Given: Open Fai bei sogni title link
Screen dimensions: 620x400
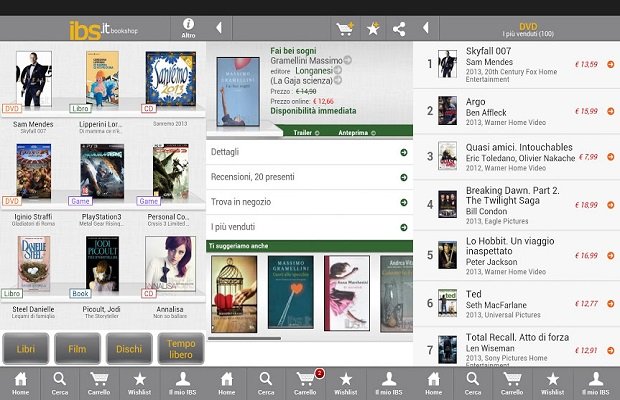Looking at the screenshot, I should pos(293,51).
